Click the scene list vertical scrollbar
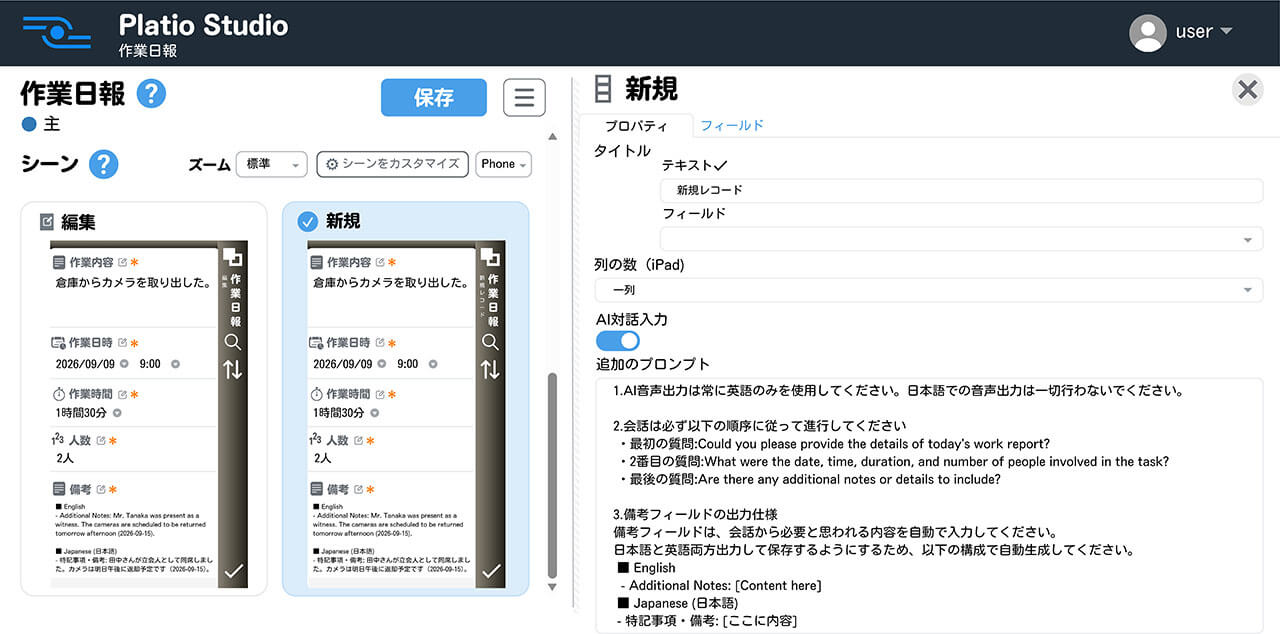Image resolution: width=1280 pixels, height=634 pixels. click(553, 475)
